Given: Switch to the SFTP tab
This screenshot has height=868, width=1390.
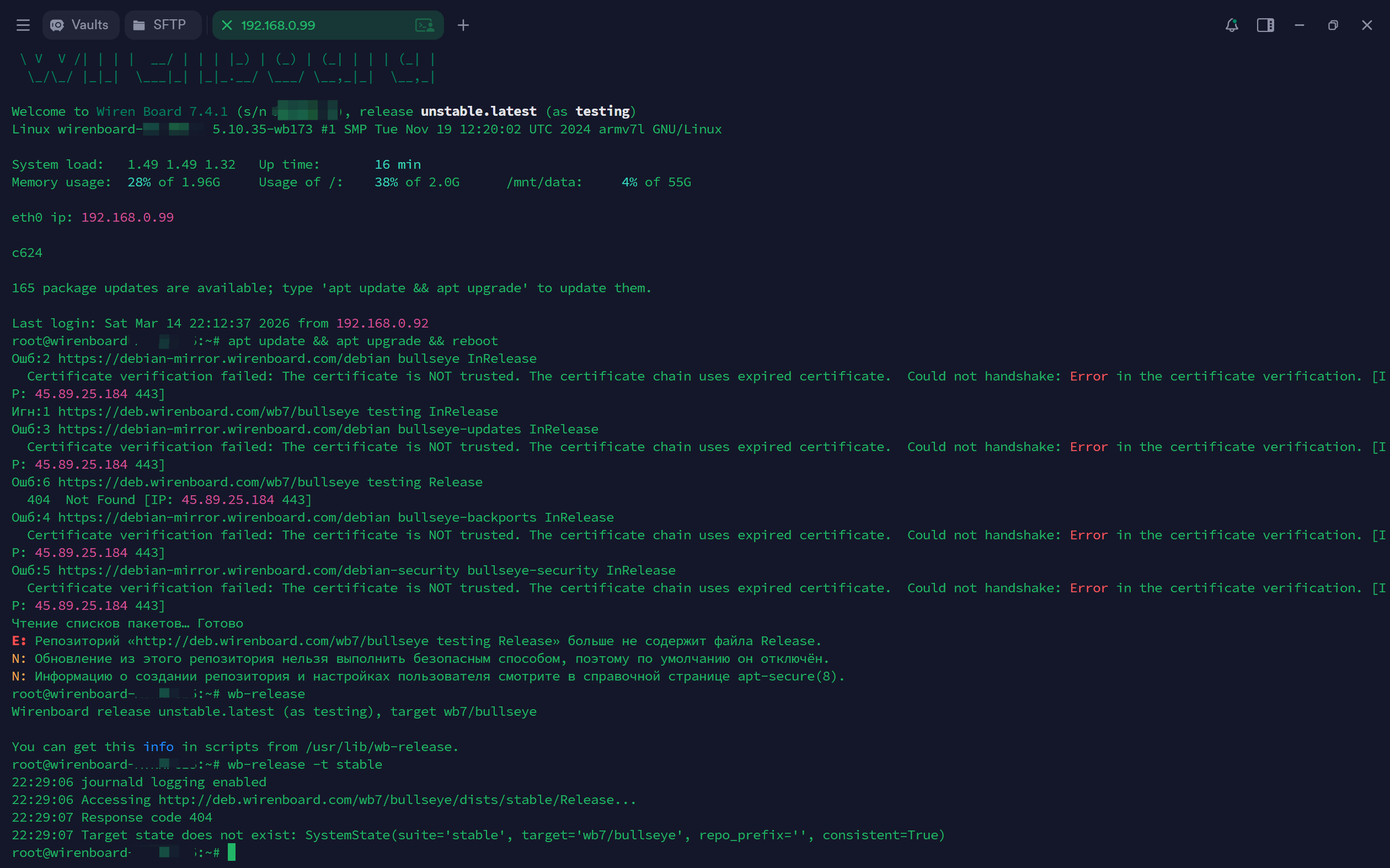Looking at the screenshot, I should pyautogui.click(x=163, y=25).
